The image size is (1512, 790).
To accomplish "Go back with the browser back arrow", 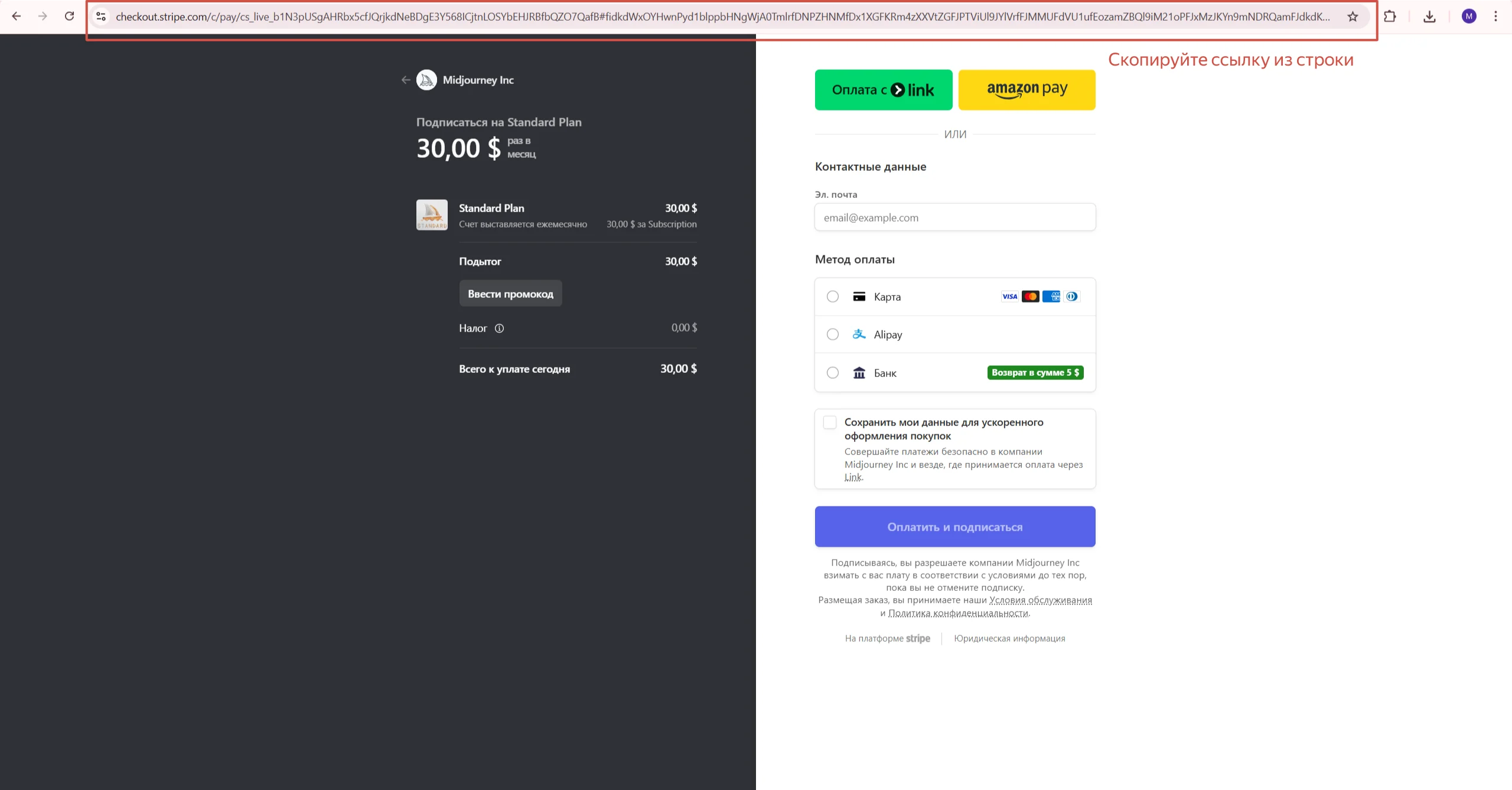I will coord(17,17).
